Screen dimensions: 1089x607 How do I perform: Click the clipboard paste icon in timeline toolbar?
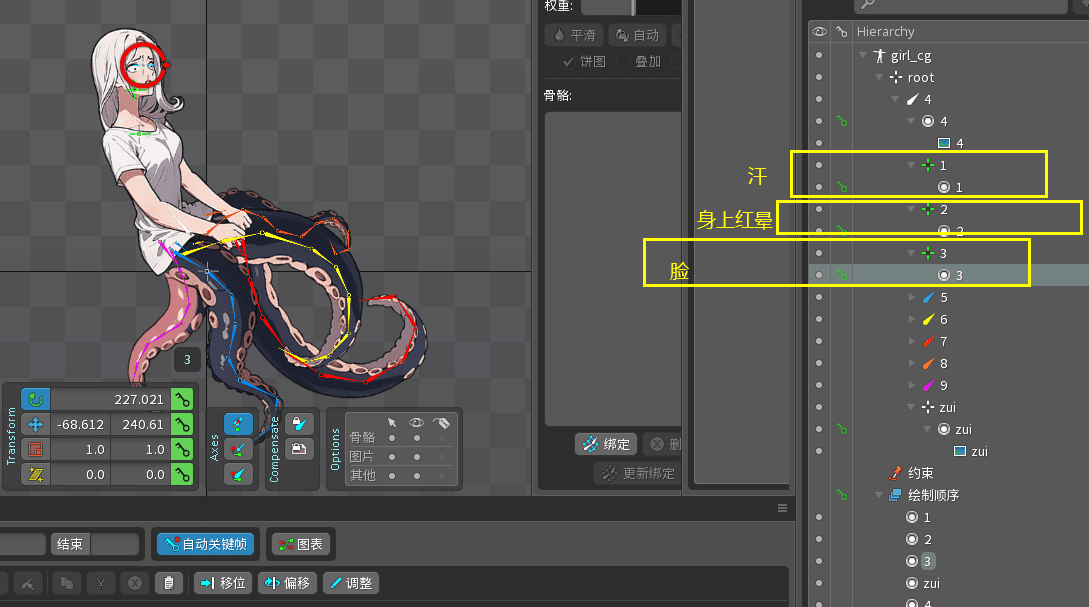pos(169,583)
